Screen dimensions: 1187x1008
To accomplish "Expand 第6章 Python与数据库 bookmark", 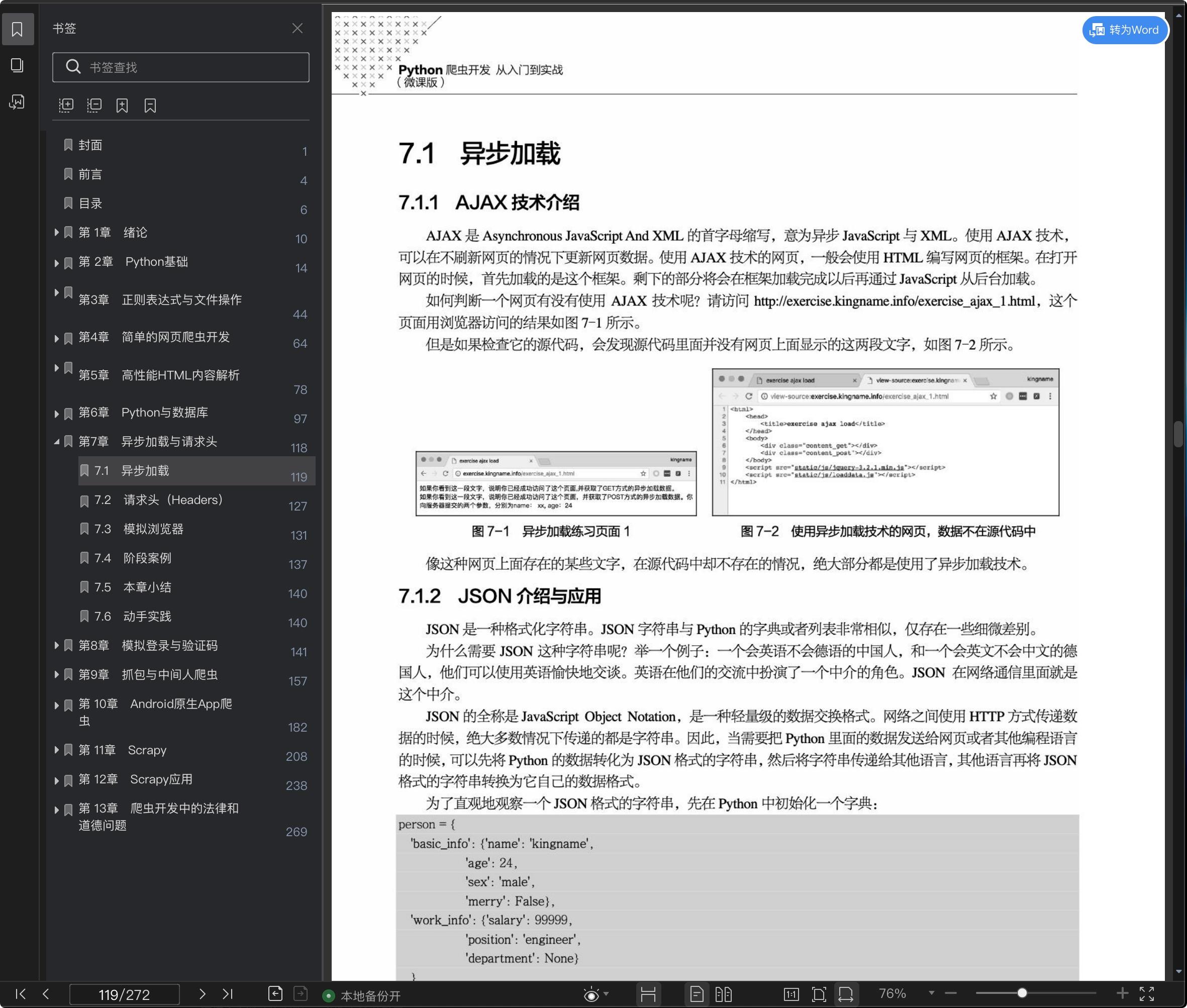I will [57, 414].
